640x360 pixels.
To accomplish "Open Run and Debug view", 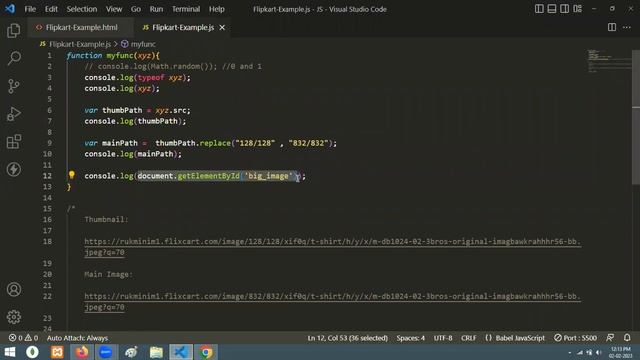I will 13,114.
